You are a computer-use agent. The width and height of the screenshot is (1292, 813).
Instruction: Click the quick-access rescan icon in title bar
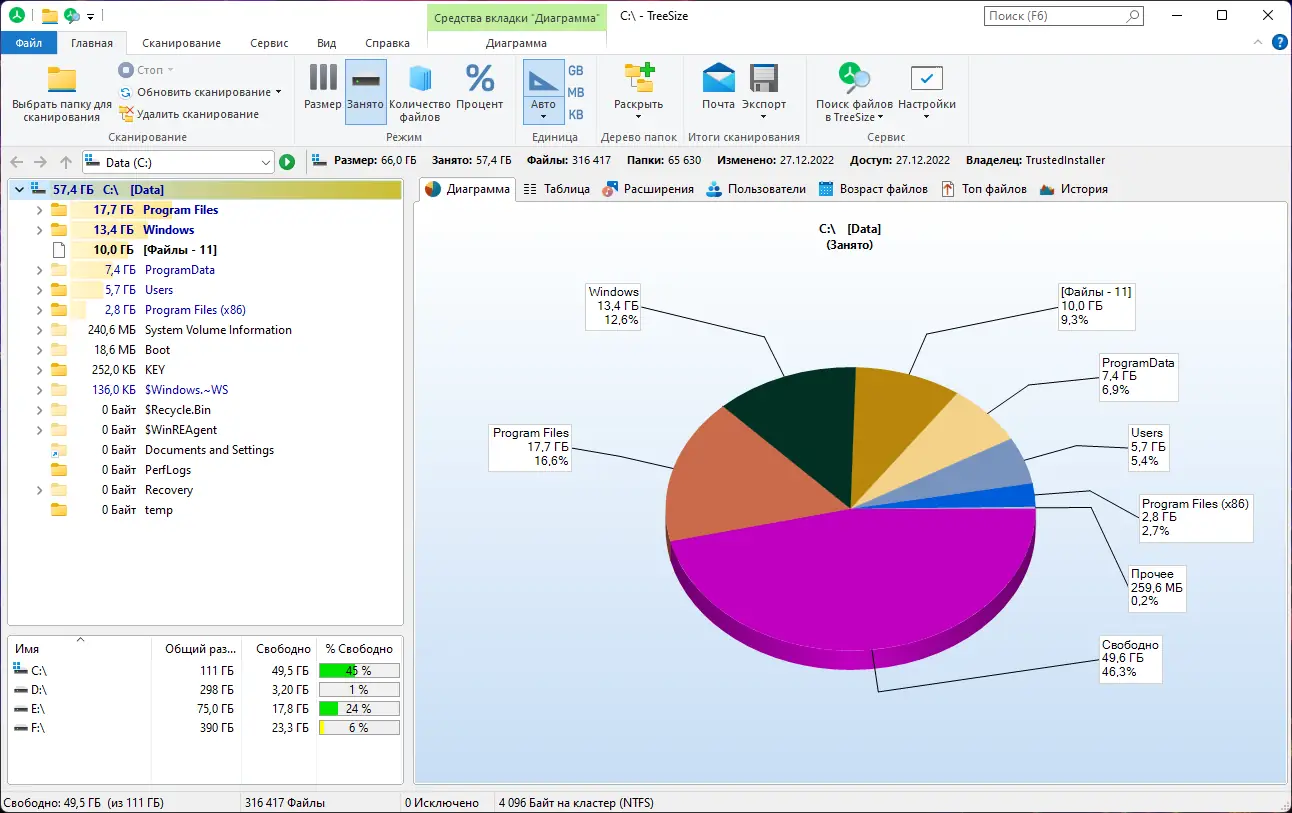point(72,16)
